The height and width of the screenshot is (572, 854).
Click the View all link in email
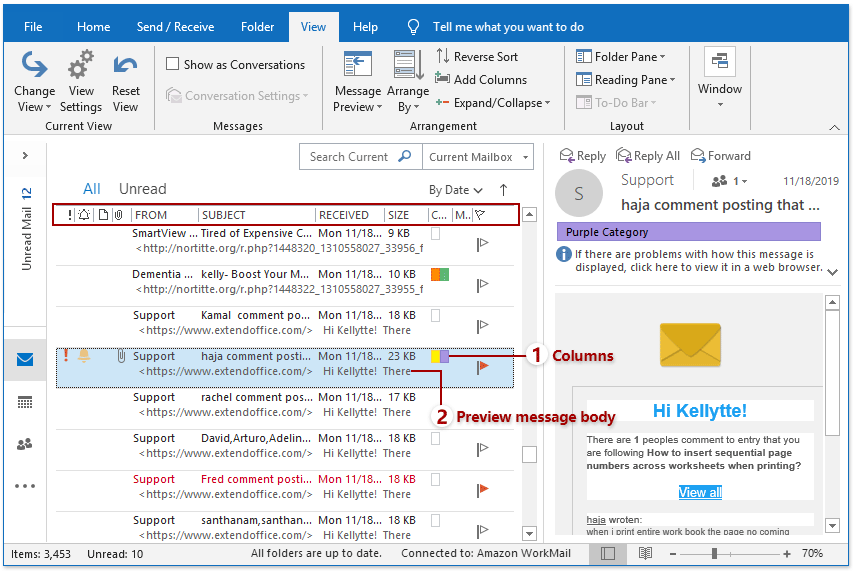(700, 492)
